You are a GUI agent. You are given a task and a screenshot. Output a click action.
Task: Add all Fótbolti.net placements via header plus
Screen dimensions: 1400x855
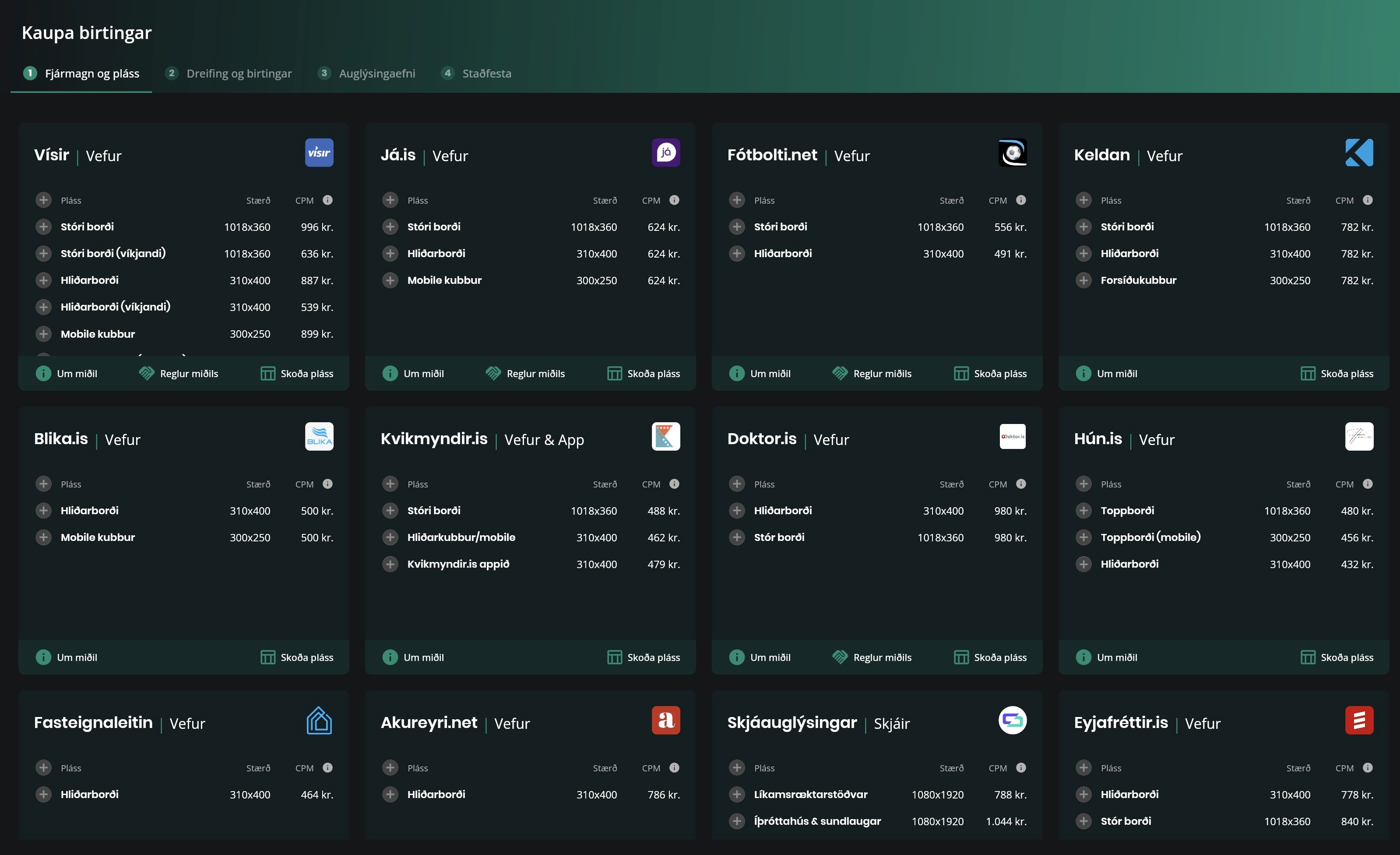[736, 200]
